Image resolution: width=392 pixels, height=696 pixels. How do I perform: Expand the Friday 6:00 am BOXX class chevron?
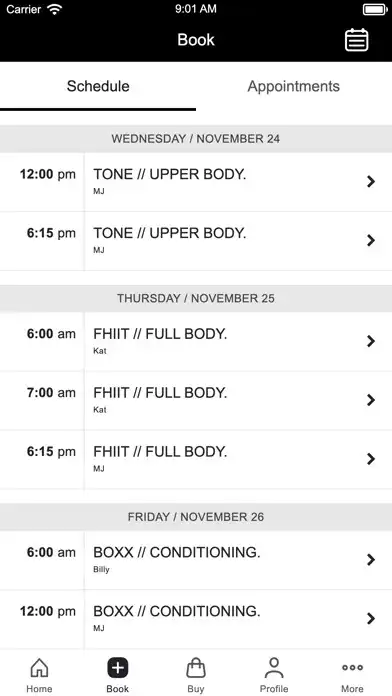pos(371,560)
